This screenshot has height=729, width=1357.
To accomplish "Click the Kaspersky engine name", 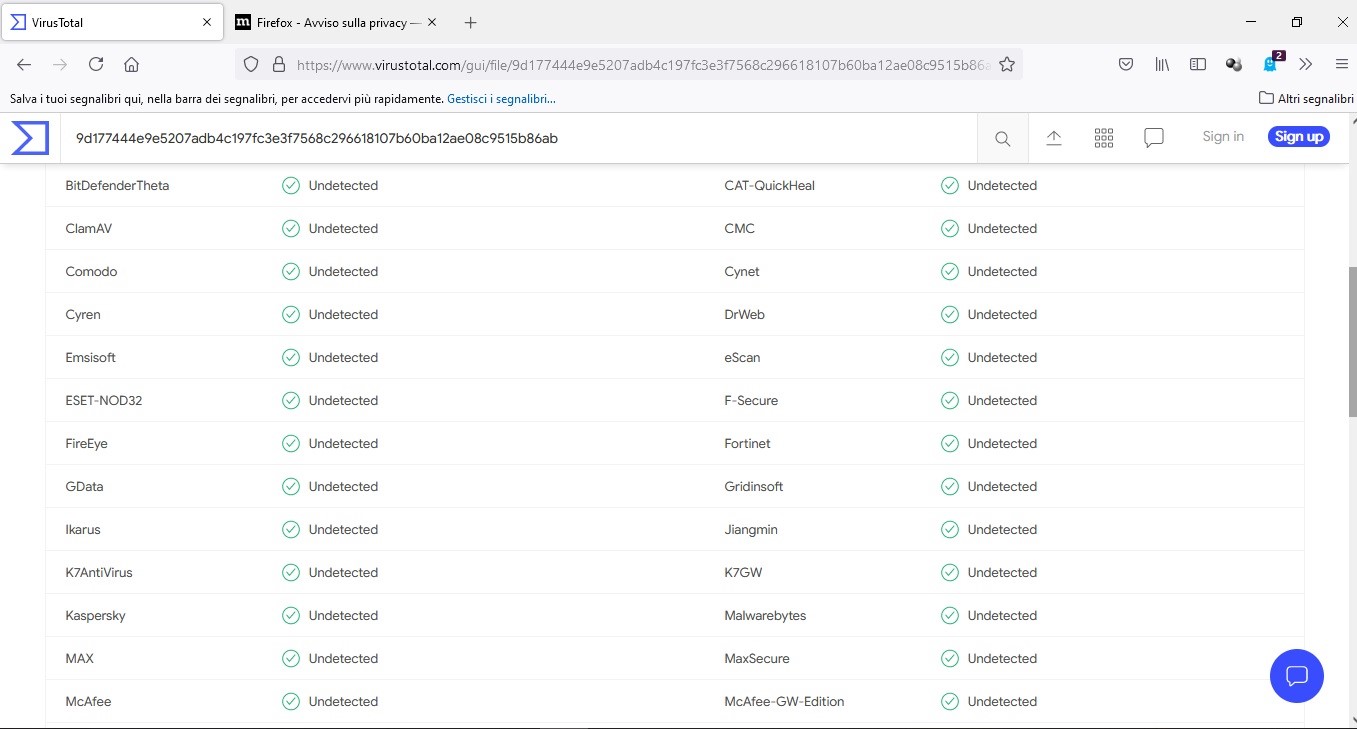I will pyautogui.click(x=95, y=616).
